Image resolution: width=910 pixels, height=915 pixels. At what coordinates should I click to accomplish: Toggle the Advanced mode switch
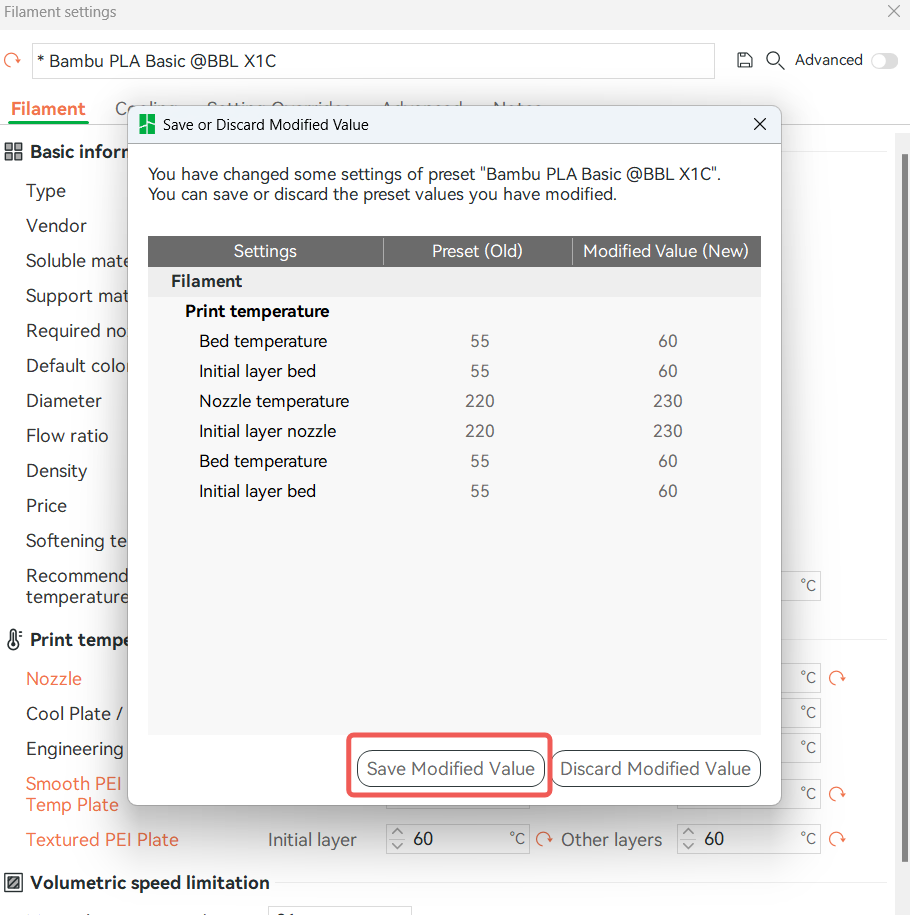tap(884, 61)
